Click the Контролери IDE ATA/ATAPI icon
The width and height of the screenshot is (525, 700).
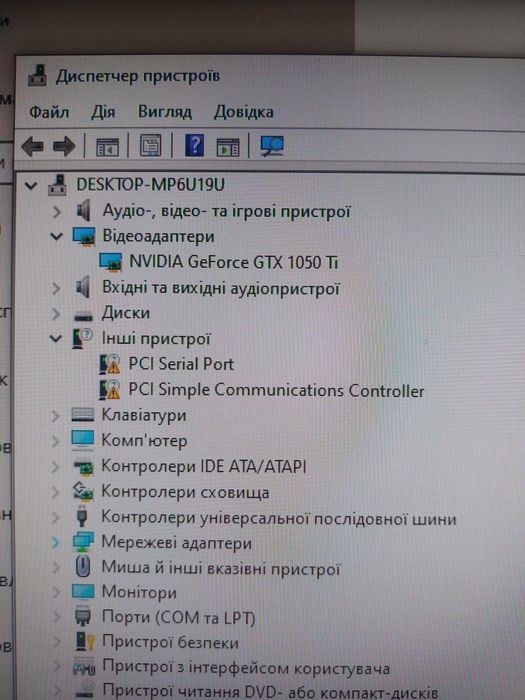tap(83, 467)
